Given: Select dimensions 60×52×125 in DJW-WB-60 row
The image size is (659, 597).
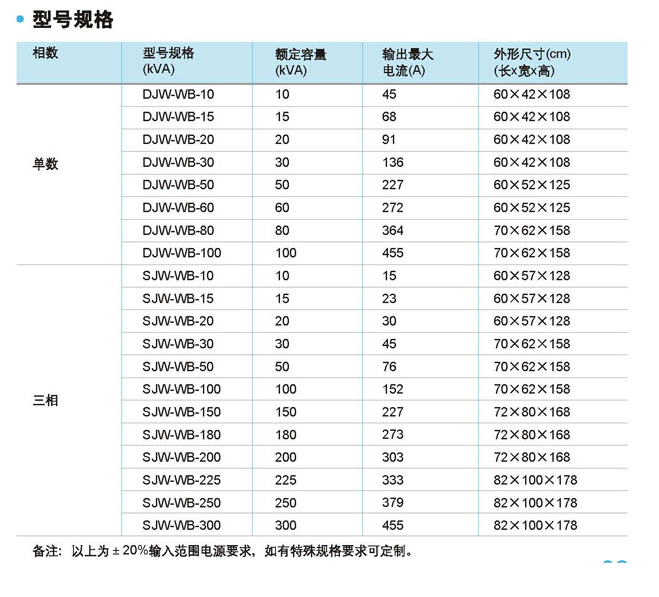Looking at the screenshot, I should pyautogui.click(x=532, y=208).
